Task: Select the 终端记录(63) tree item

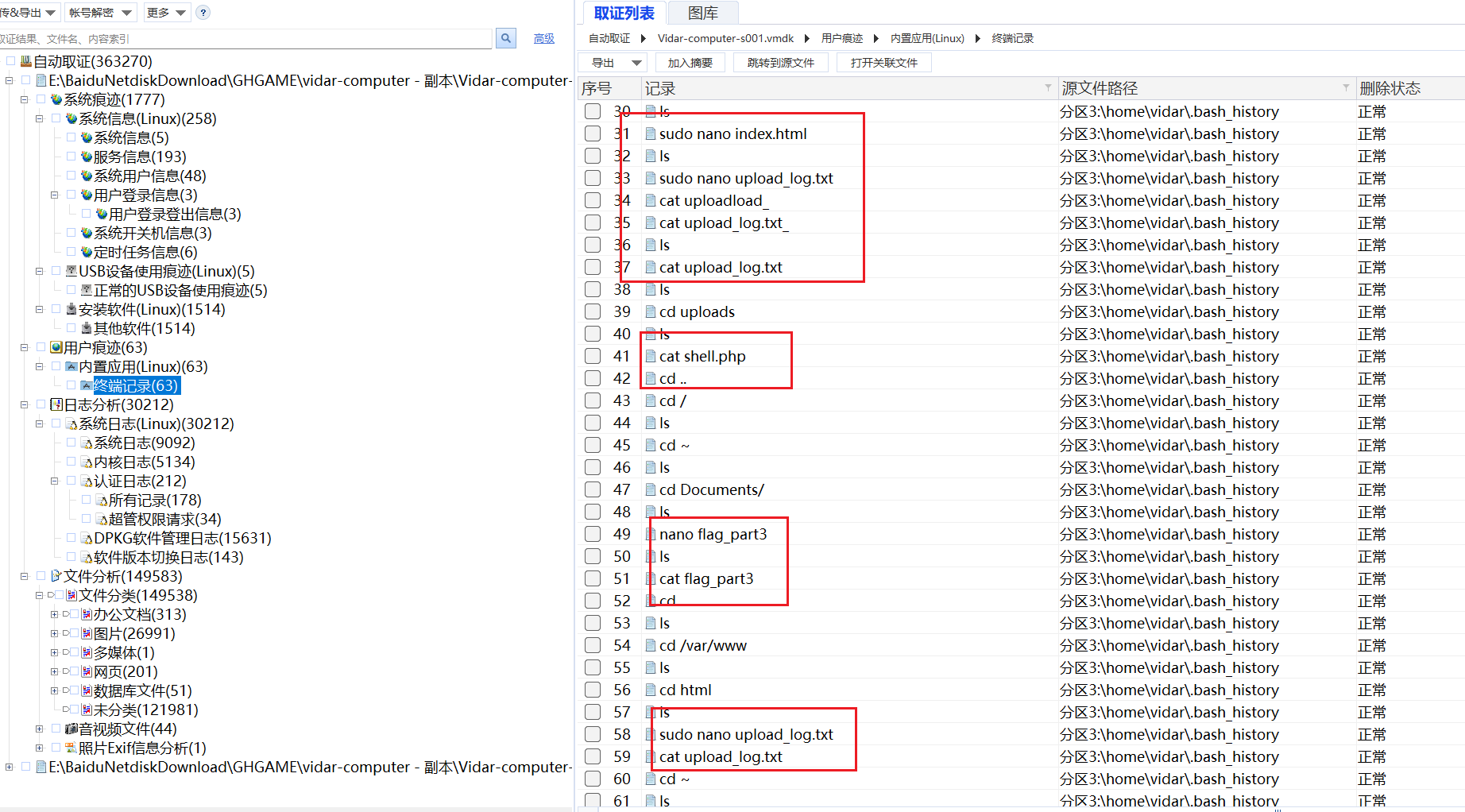Action: [x=136, y=385]
